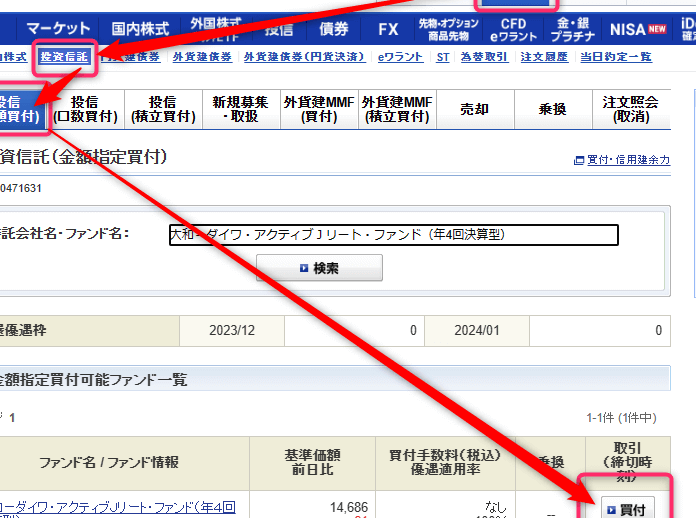This screenshot has height=518, width=696.
Task: Click the 投資信託 sub-navigation link
Action: click(x=64, y=57)
